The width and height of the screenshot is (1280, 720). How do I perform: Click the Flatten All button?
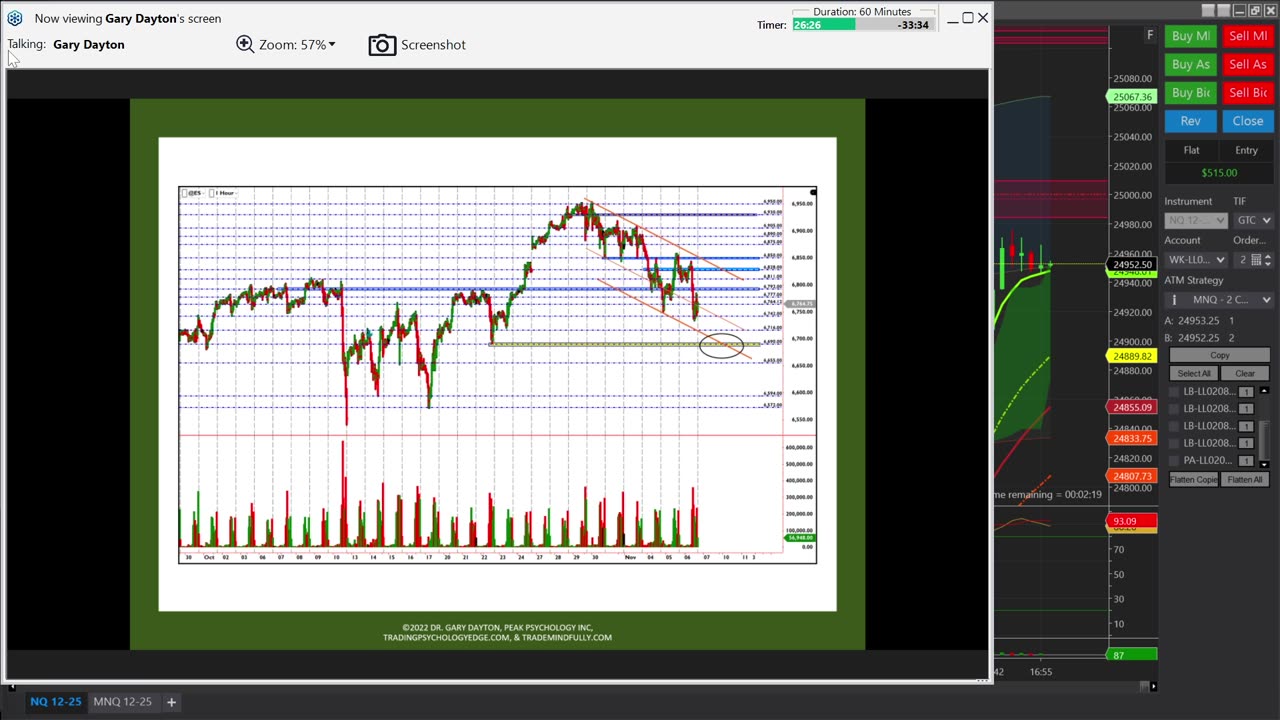tap(1245, 480)
